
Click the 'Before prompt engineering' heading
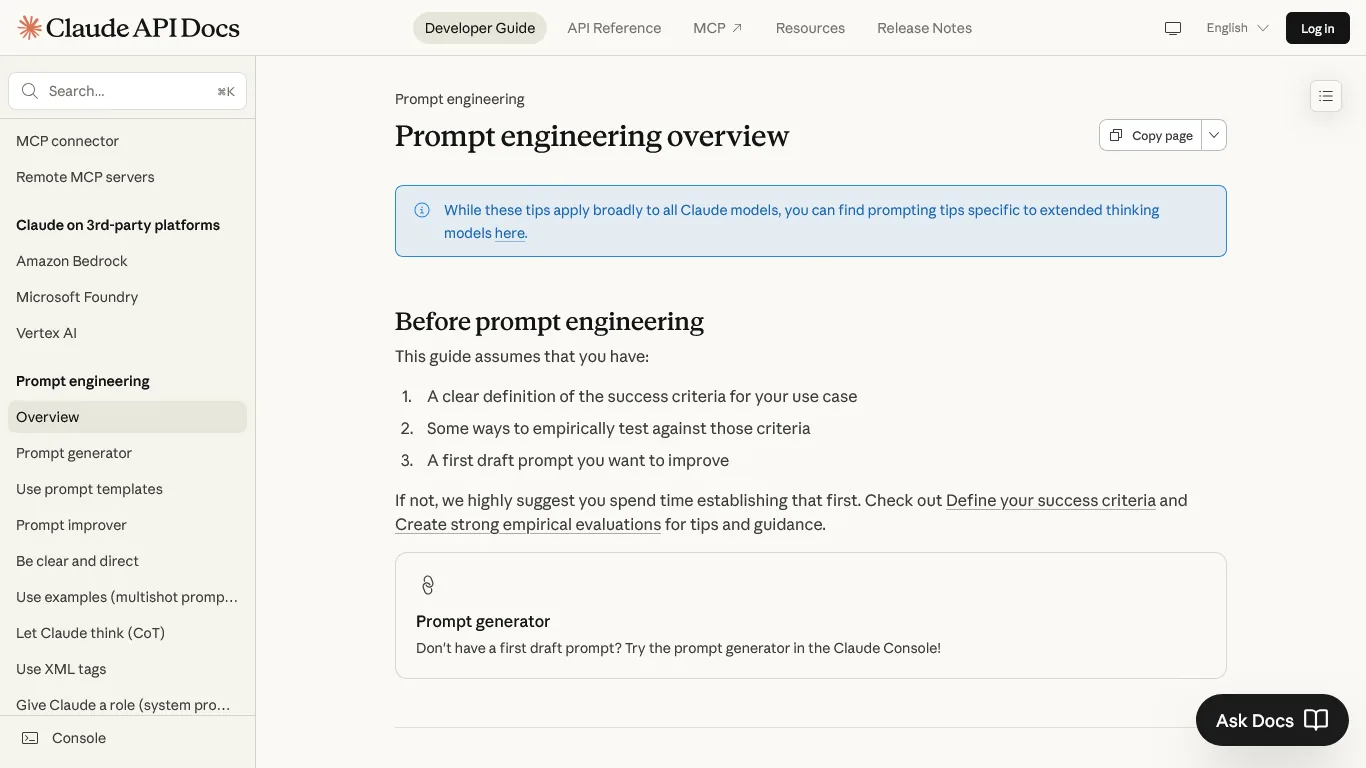tap(549, 321)
